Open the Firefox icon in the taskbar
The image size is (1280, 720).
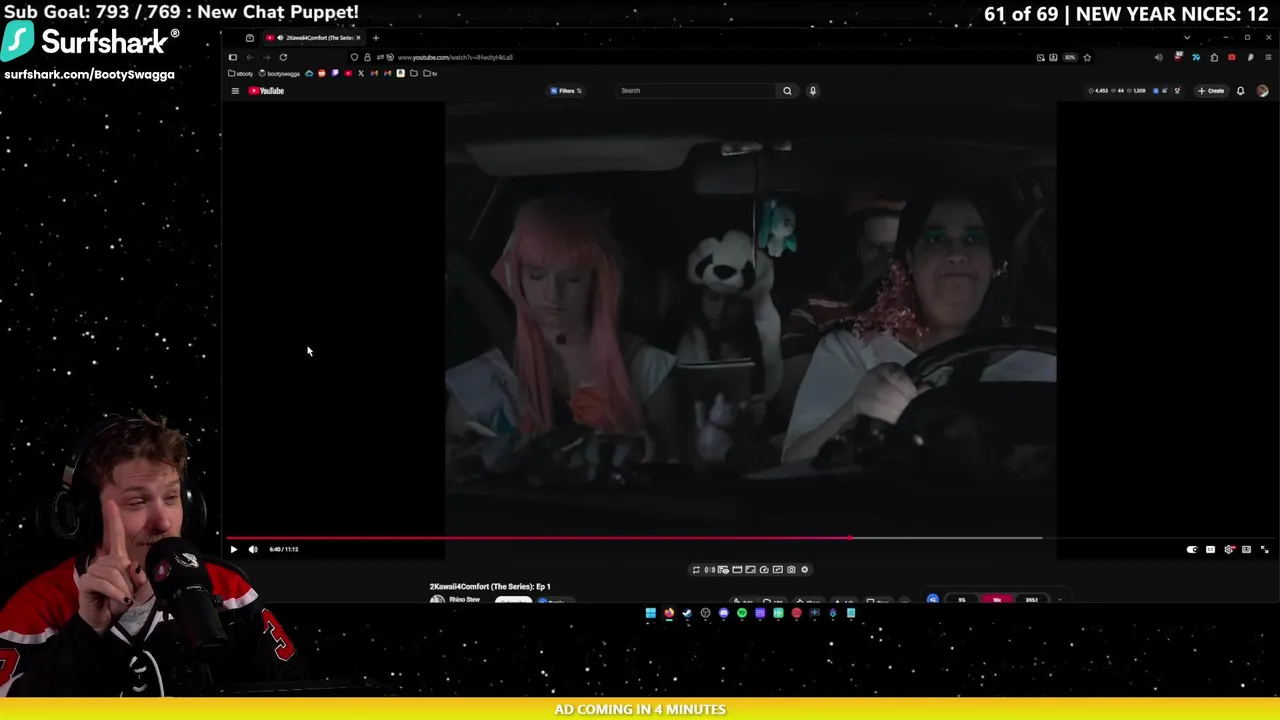[669, 613]
